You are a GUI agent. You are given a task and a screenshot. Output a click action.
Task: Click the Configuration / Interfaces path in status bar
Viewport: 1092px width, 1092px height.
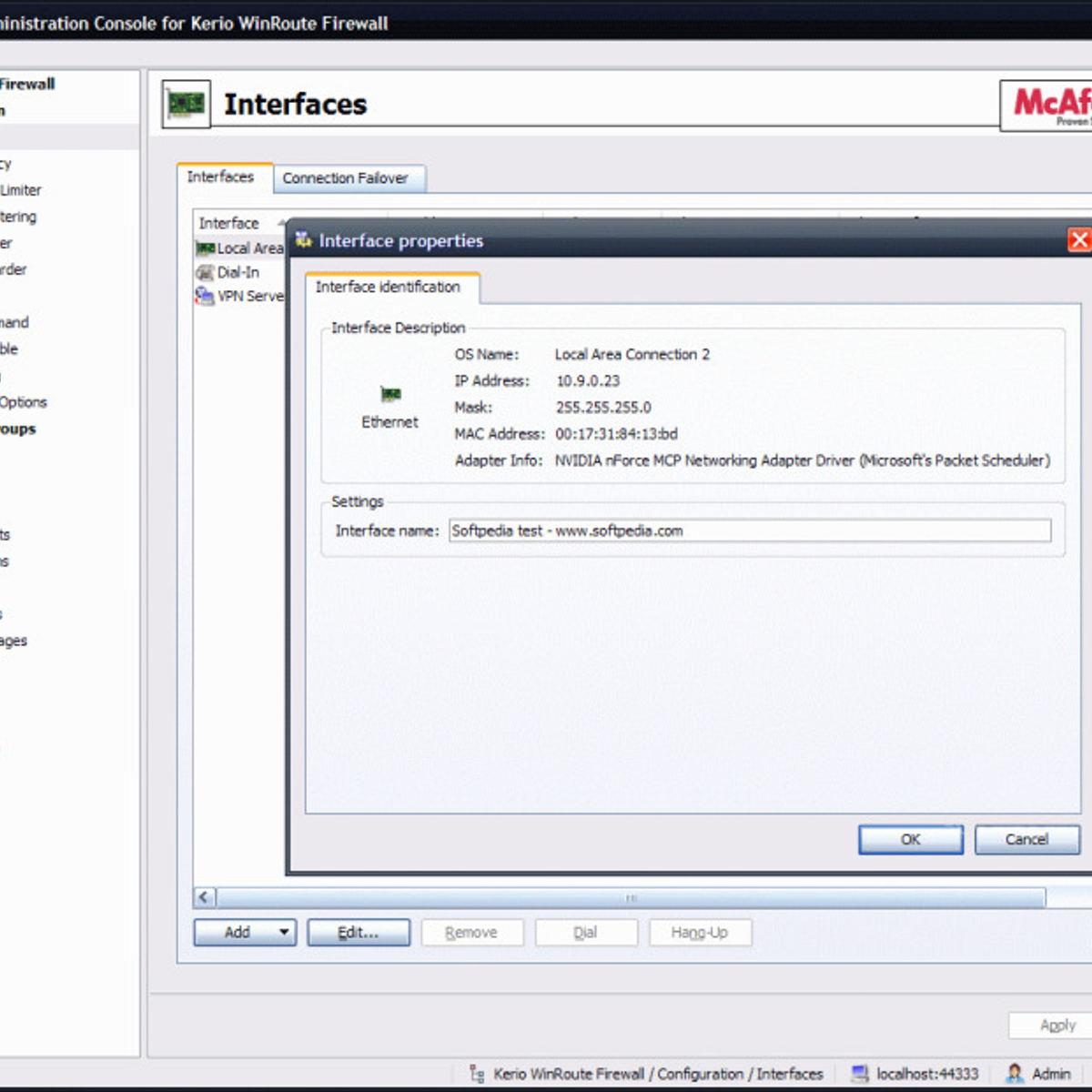point(658,1074)
